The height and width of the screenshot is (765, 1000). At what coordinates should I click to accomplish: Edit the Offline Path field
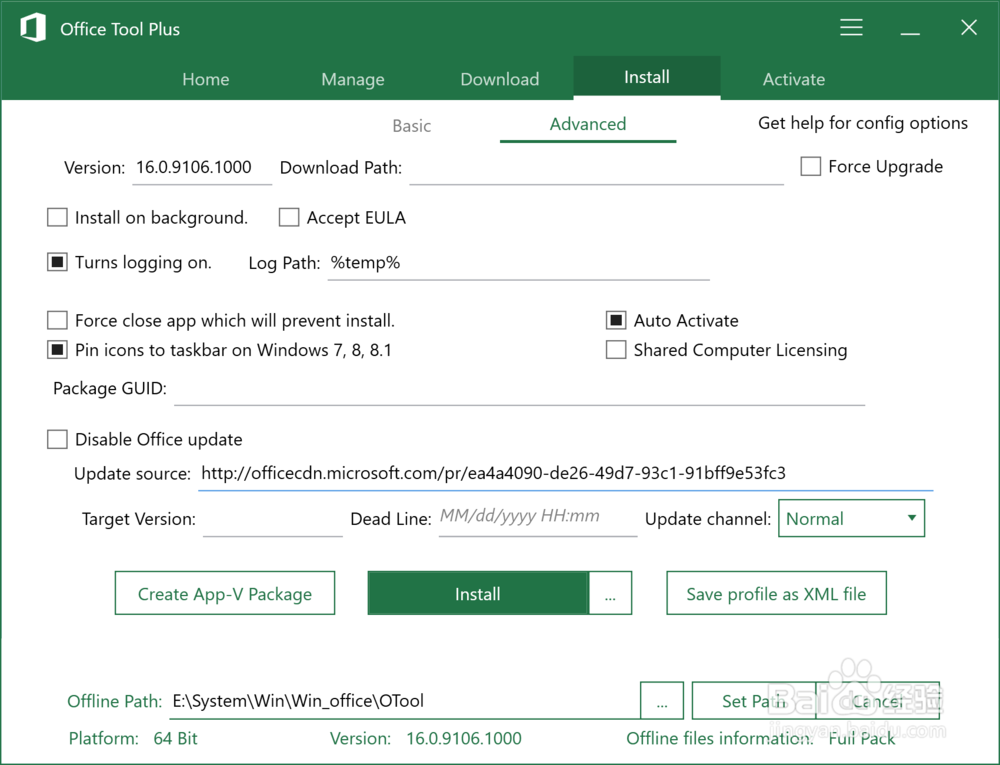[404, 701]
